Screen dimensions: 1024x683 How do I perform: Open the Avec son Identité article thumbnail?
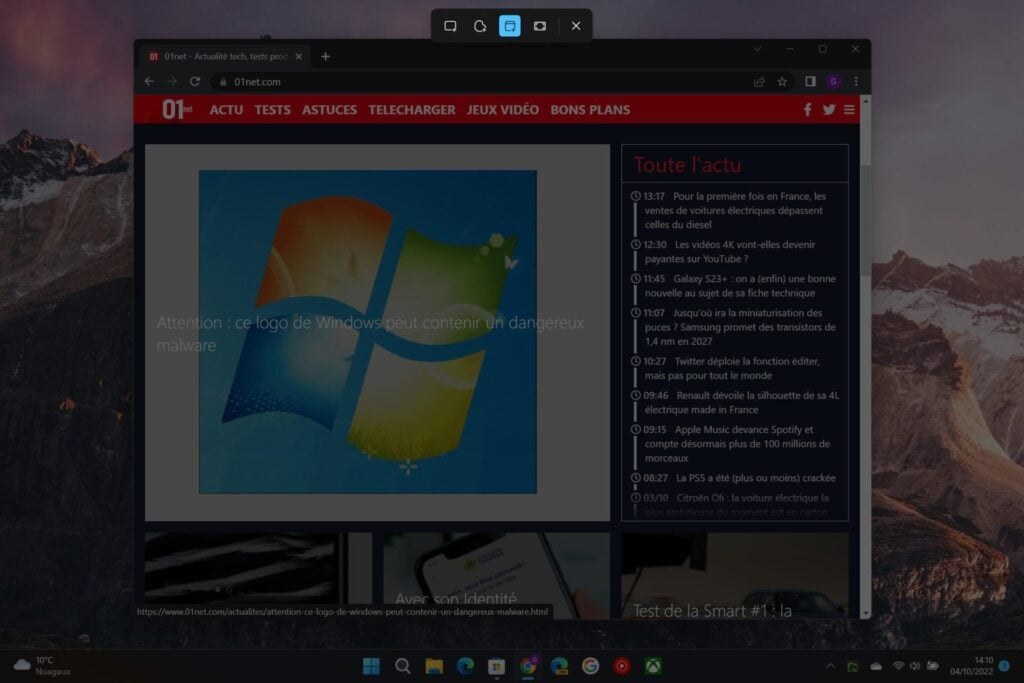[x=496, y=575]
